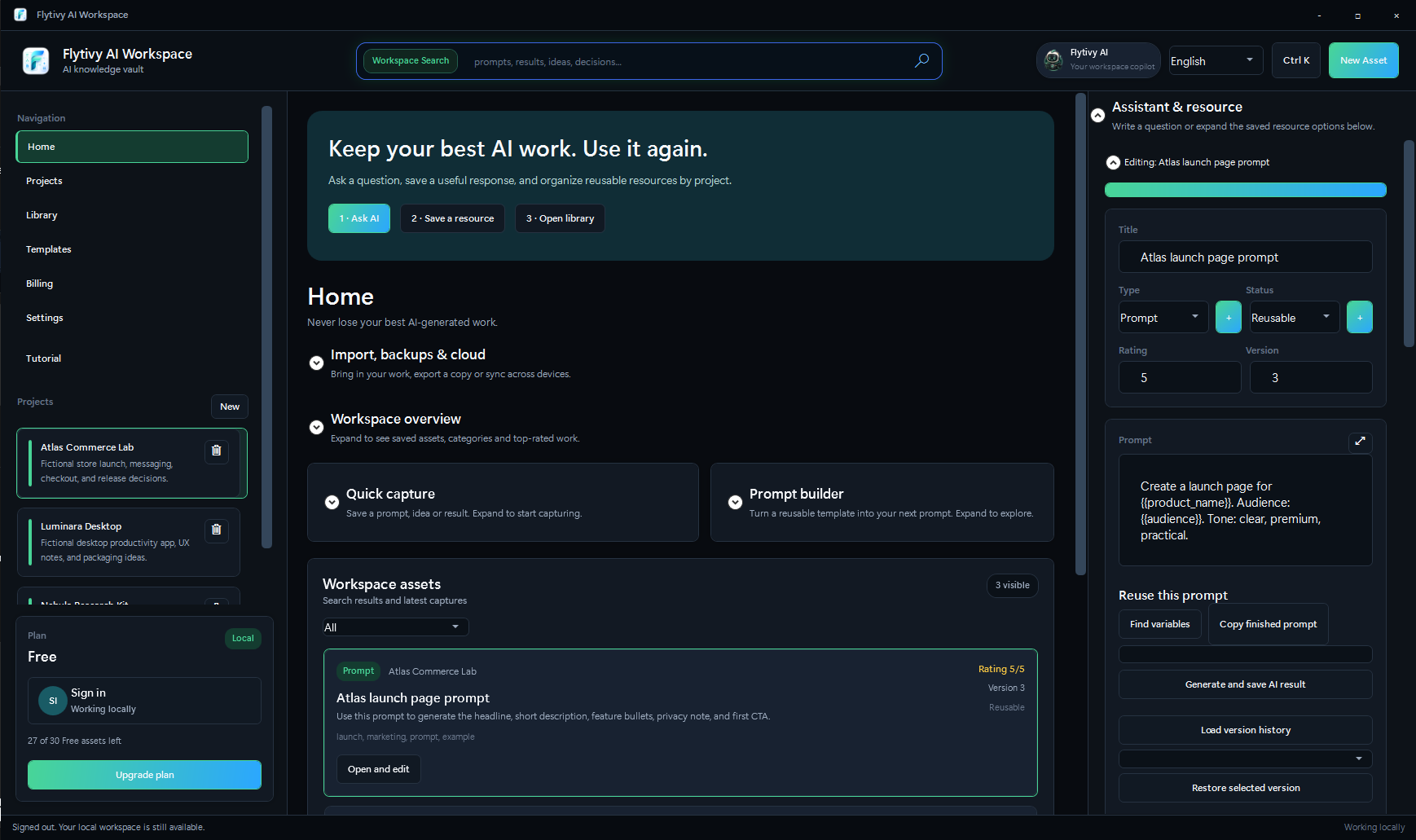
Task: Click the main content vertical scrollbar
Action: click(x=1080, y=334)
